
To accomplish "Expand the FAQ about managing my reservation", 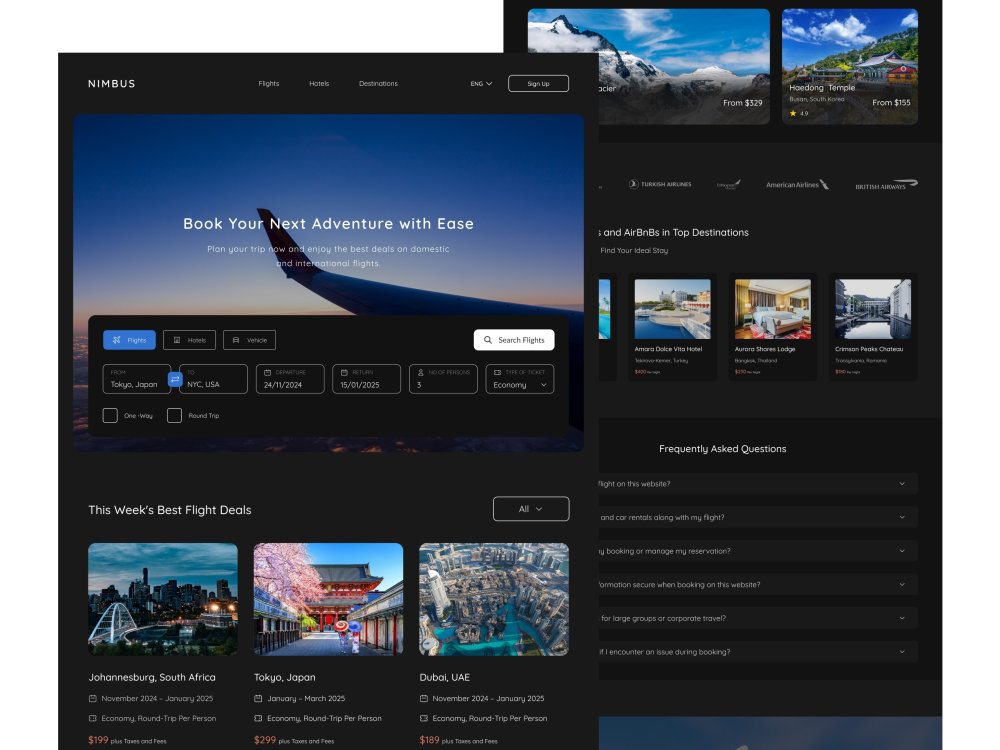I will [x=758, y=551].
